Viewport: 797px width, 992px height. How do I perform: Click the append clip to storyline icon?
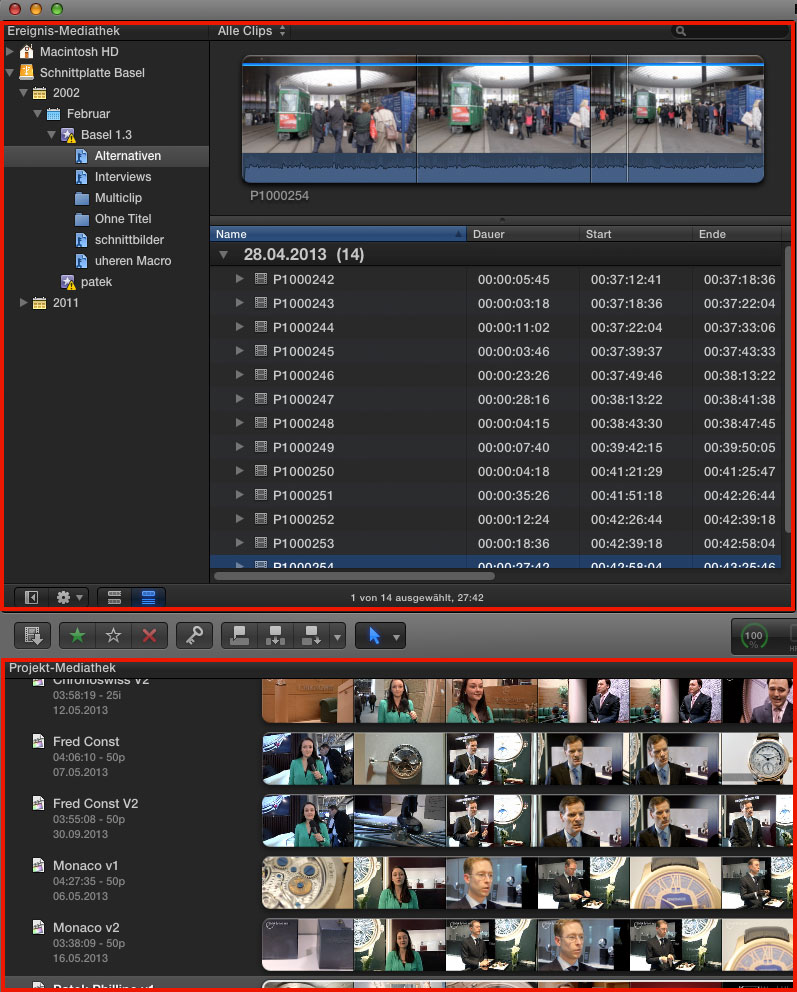tap(309, 635)
